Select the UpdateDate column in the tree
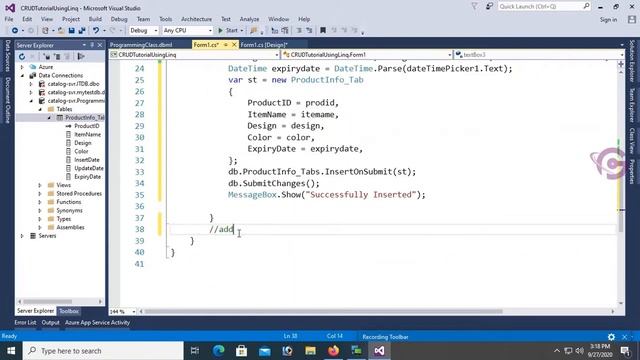The width and height of the screenshot is (640, 360). (89, 168)
